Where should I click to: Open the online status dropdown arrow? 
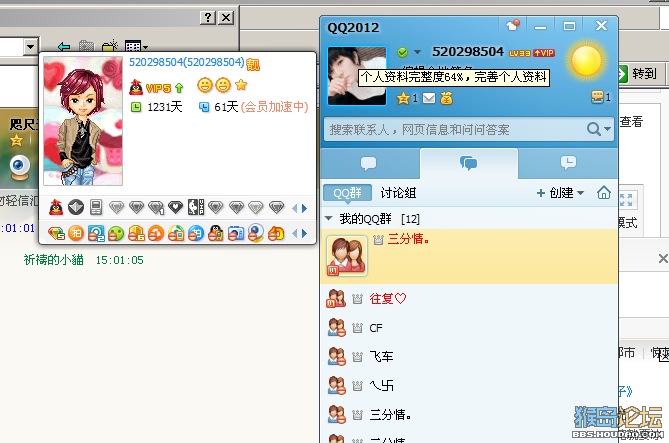(417, 52)
